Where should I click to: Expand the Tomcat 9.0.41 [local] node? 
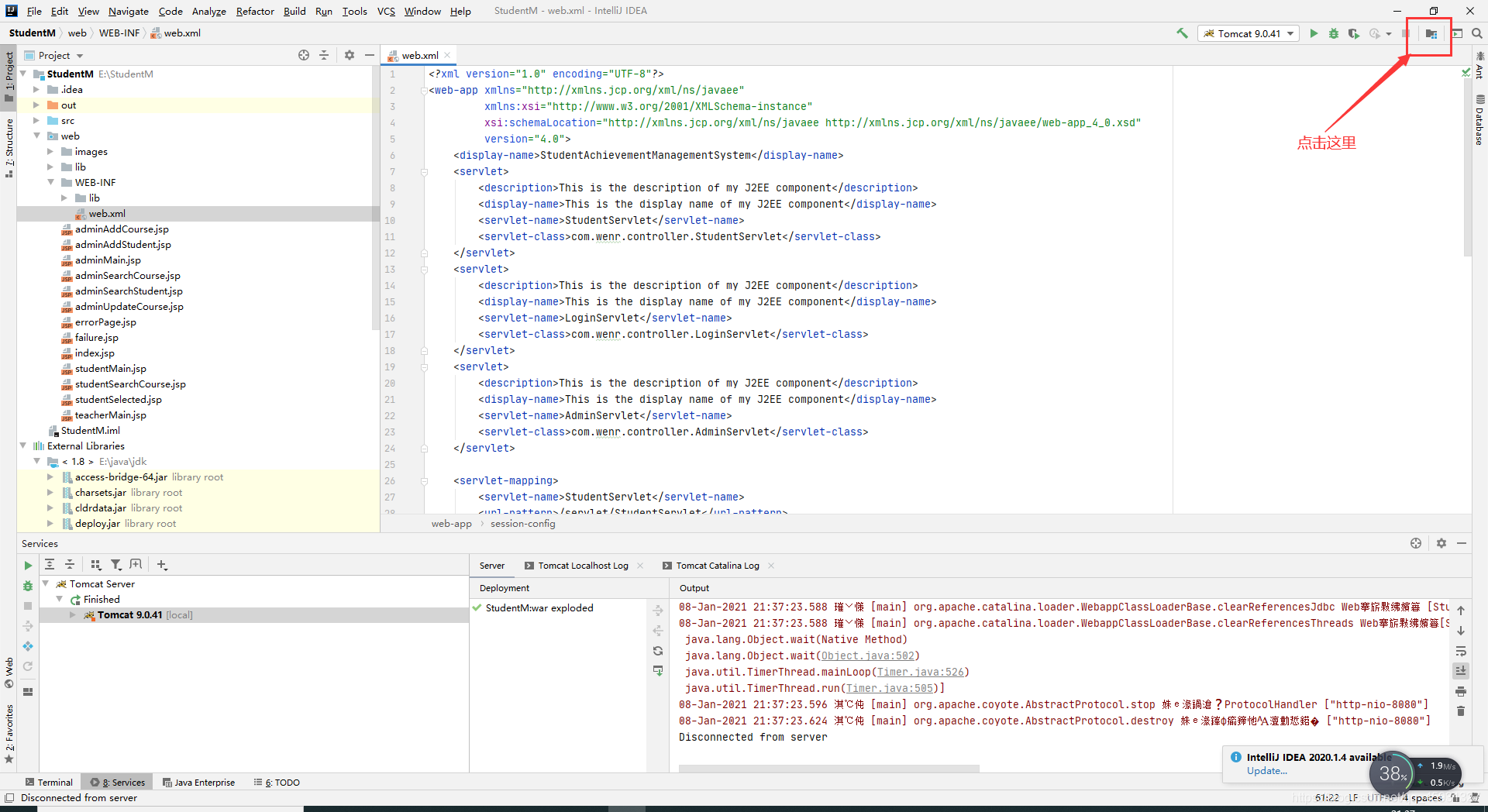(73, 614)
